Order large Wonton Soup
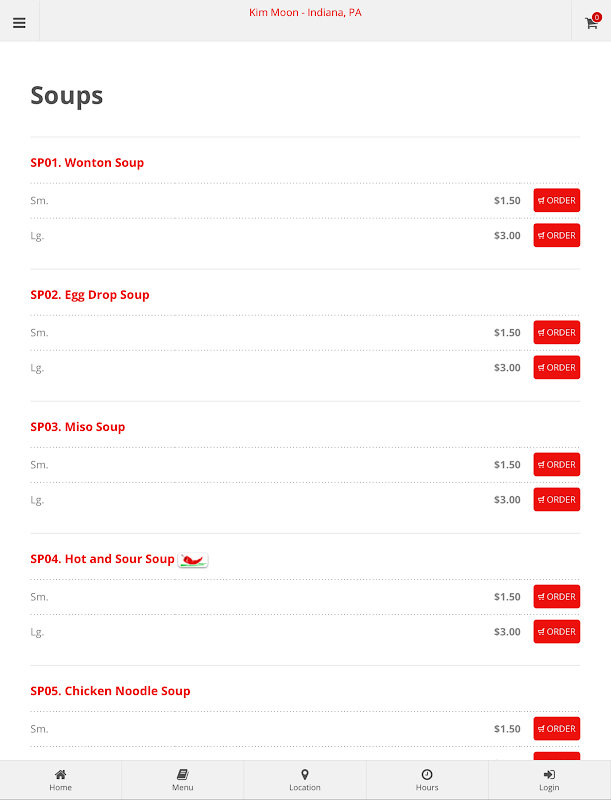This screenshot has width=611, height=800. click(556, 236)
